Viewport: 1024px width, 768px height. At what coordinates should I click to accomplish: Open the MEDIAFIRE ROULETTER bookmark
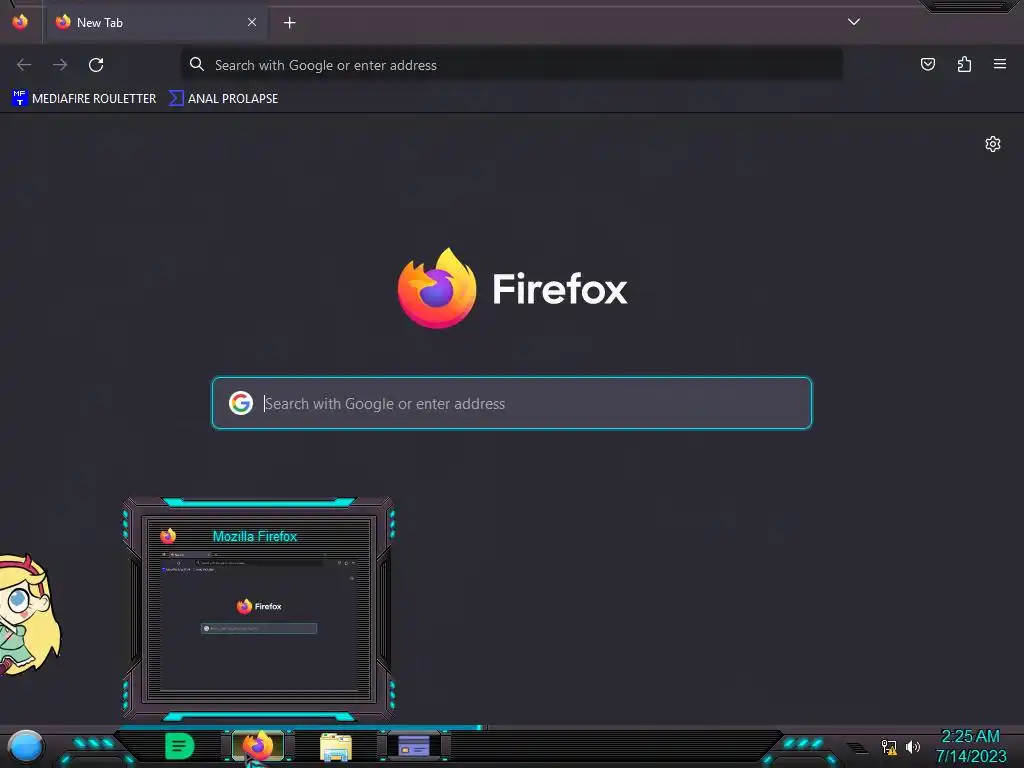point(84,99)
